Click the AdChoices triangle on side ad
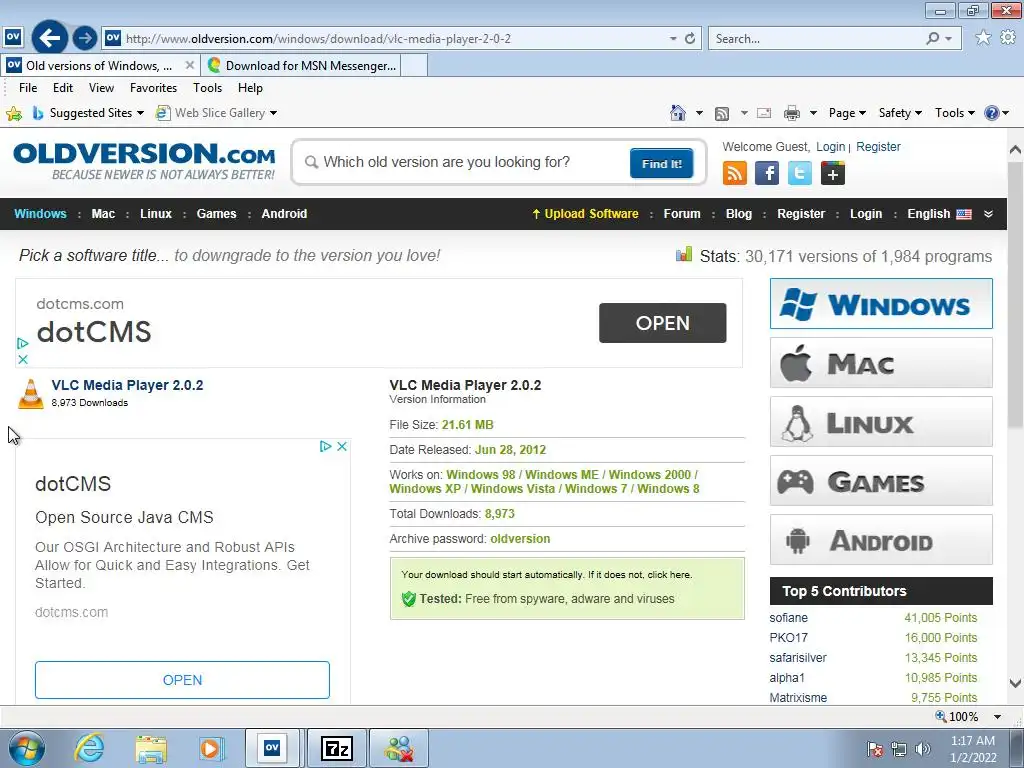This screenshot has height=768, width=1024. pos(325,447)
